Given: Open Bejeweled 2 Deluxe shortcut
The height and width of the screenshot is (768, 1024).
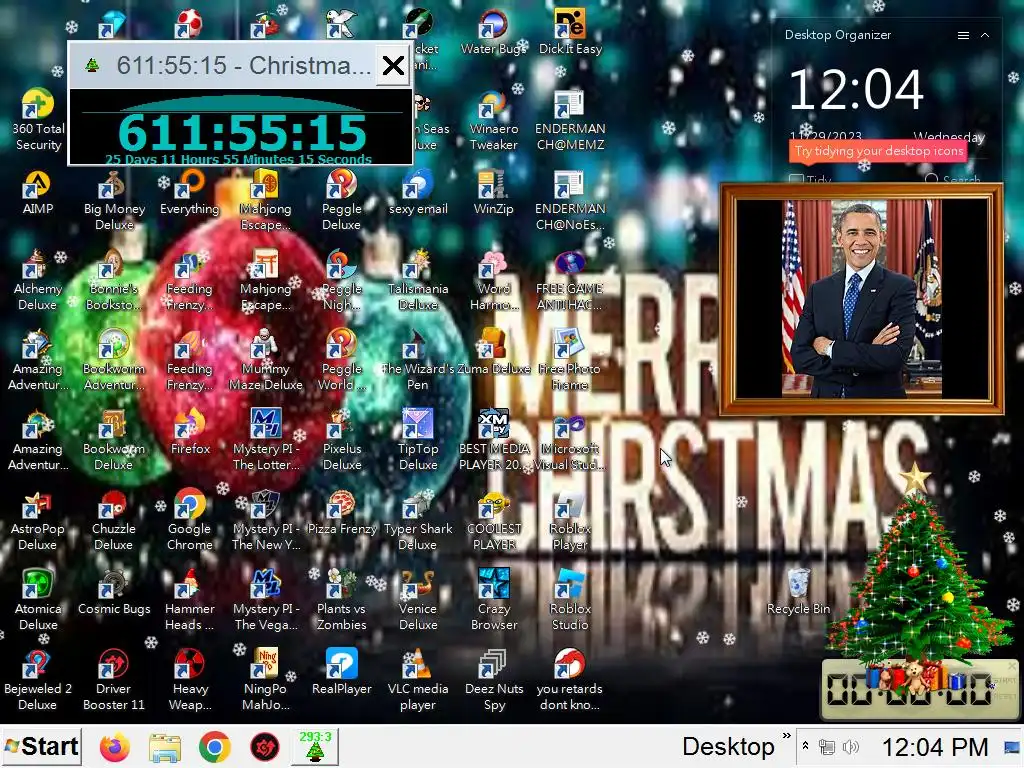Looking at the screenshot, I should [x=37, y=680].
